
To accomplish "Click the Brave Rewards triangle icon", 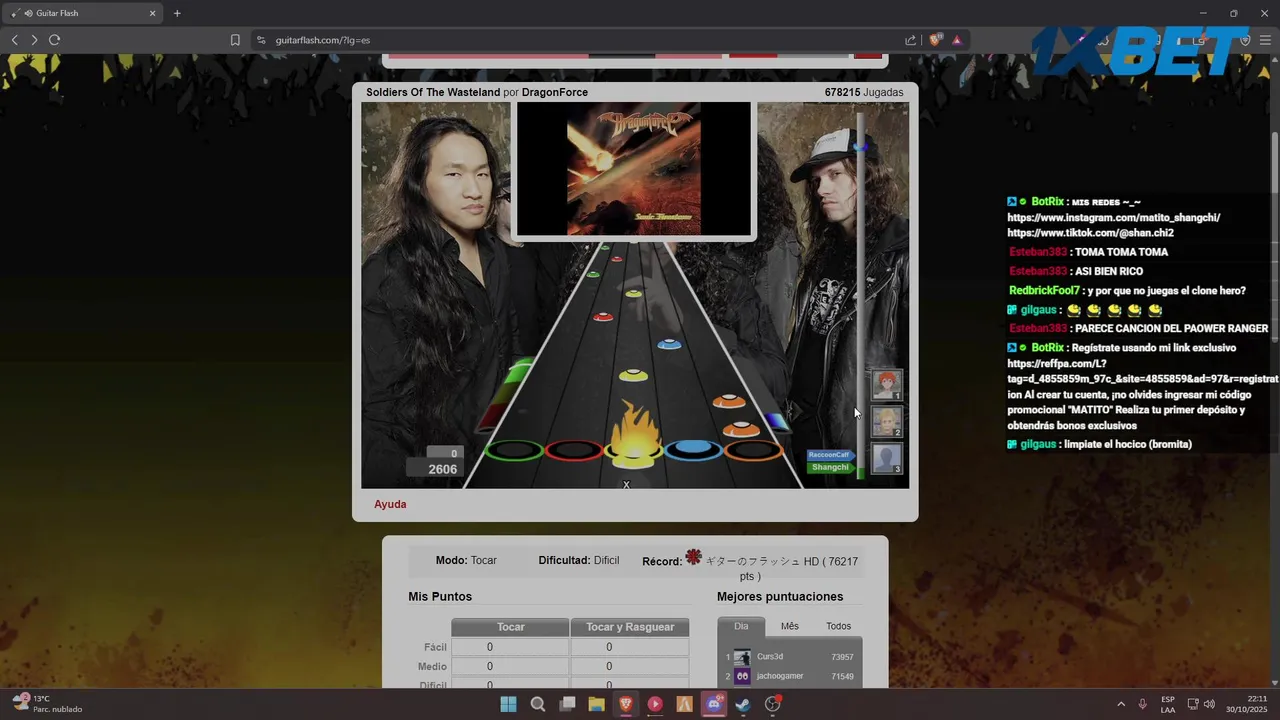I will tap(957, 40).
